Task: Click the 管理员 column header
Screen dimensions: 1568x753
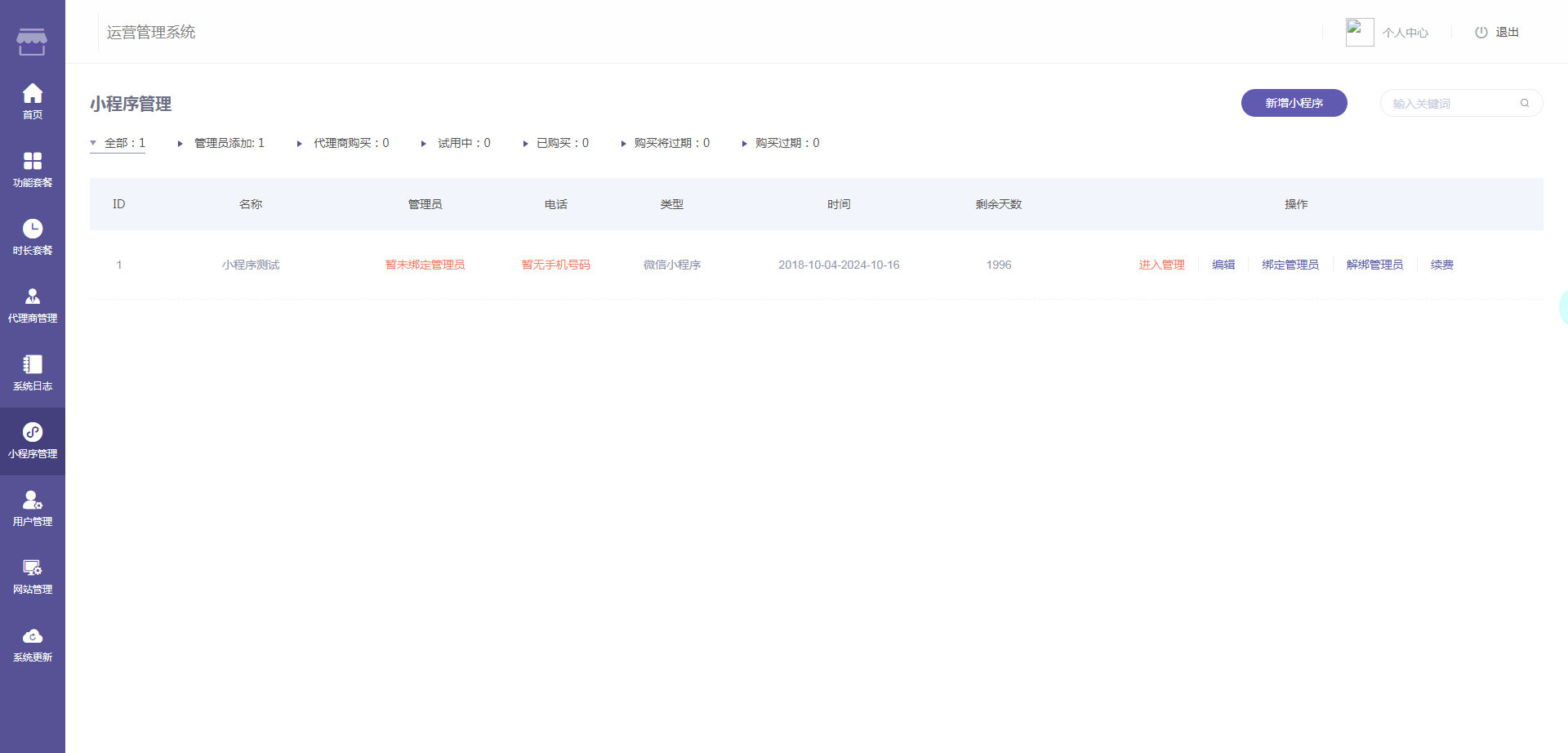Action: click(x=425, y=204)
